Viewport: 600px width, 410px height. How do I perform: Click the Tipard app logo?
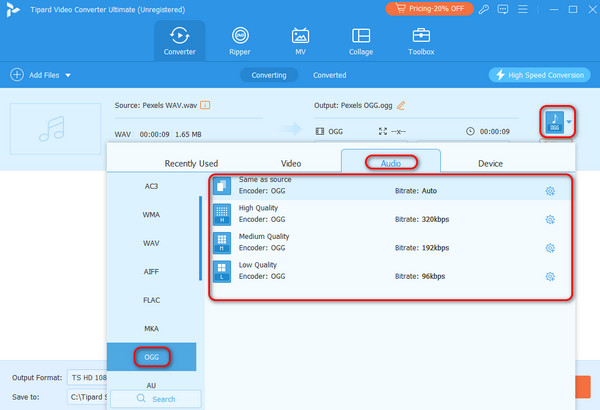click(13, 10)
